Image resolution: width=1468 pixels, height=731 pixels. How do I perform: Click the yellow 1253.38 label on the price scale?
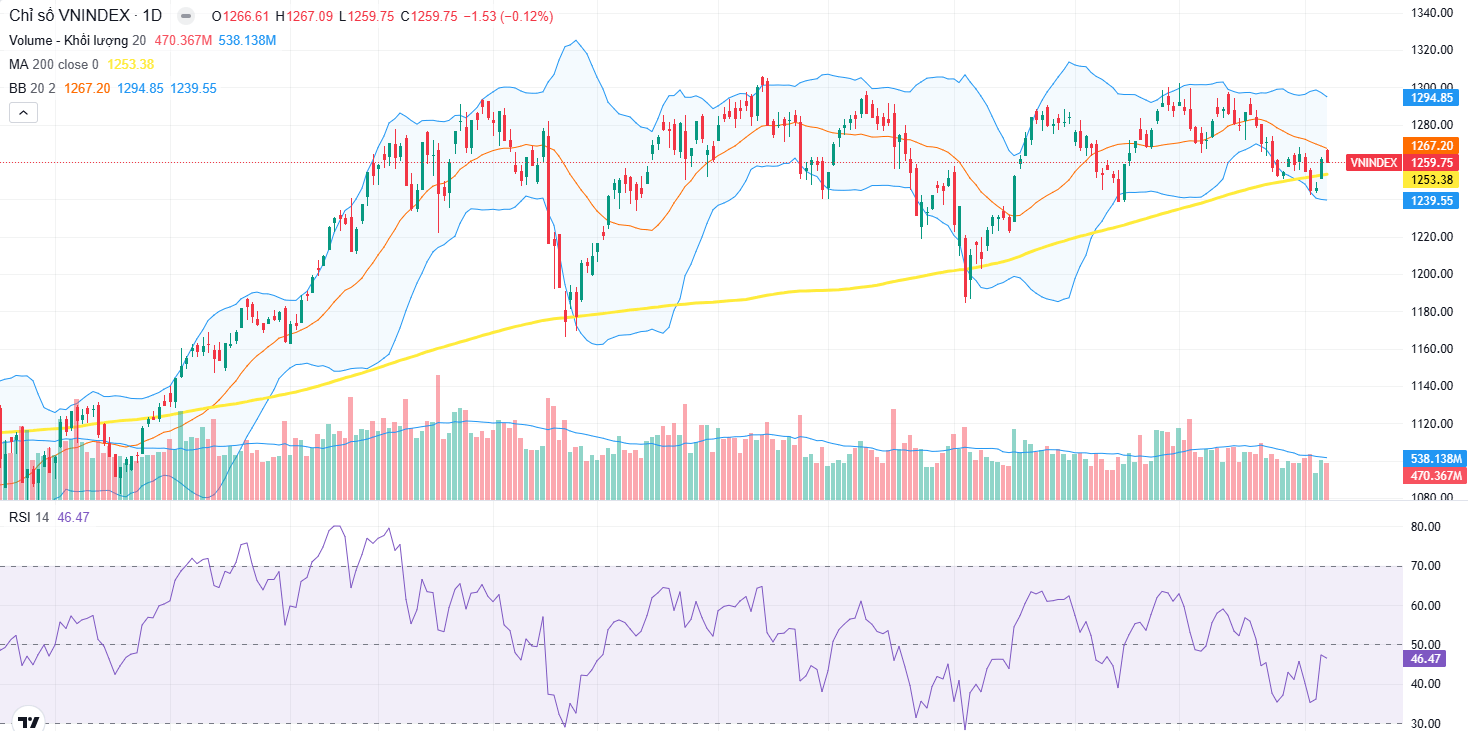pos(1432,179)
